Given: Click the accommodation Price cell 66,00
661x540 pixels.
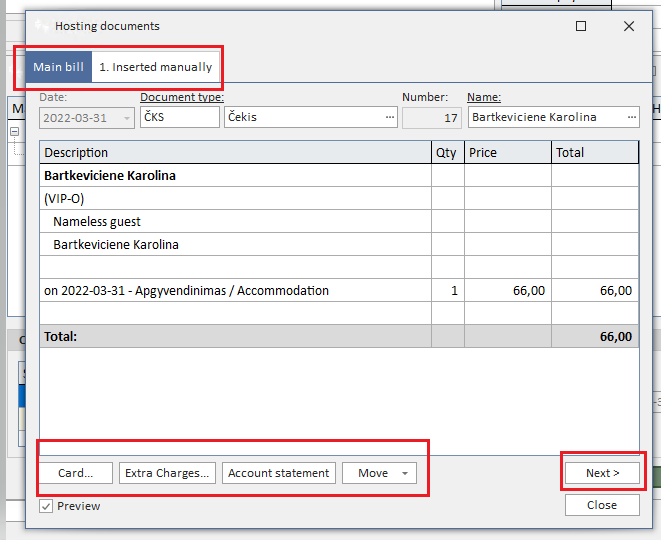Looking at the screenshot, I should pos(508,290).
